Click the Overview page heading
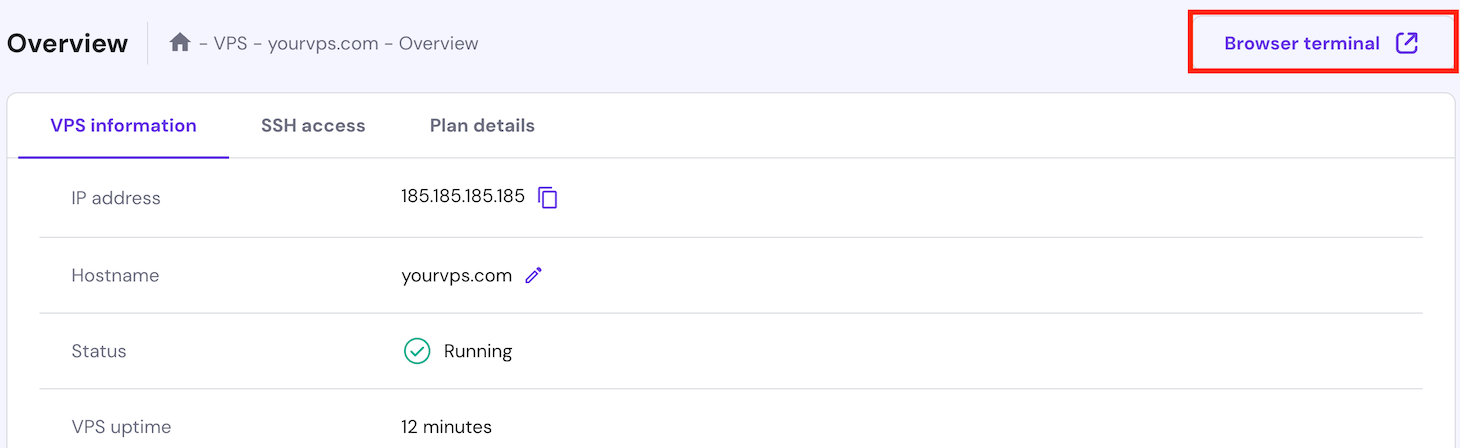Screen dimensions: 1460x448 coord(68,44)
